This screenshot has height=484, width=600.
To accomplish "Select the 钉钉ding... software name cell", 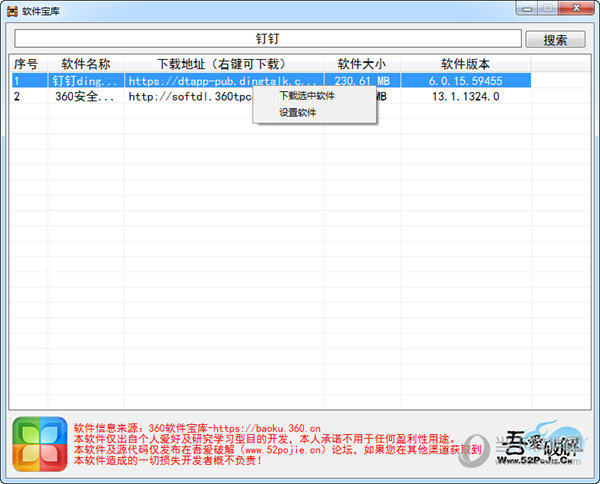I will pyautogui.click(x=86, y=81).
